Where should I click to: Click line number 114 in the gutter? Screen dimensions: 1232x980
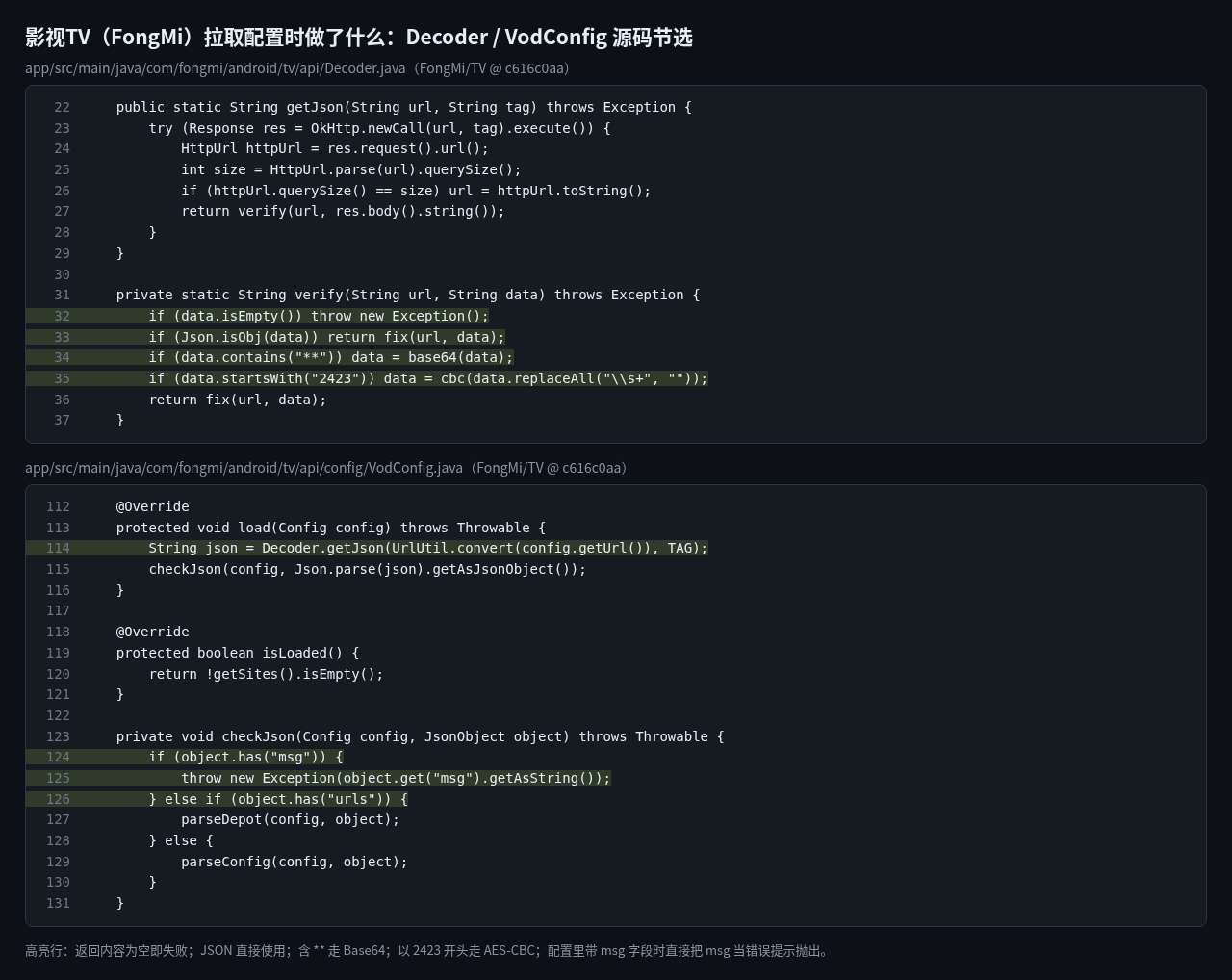[58, 548]
